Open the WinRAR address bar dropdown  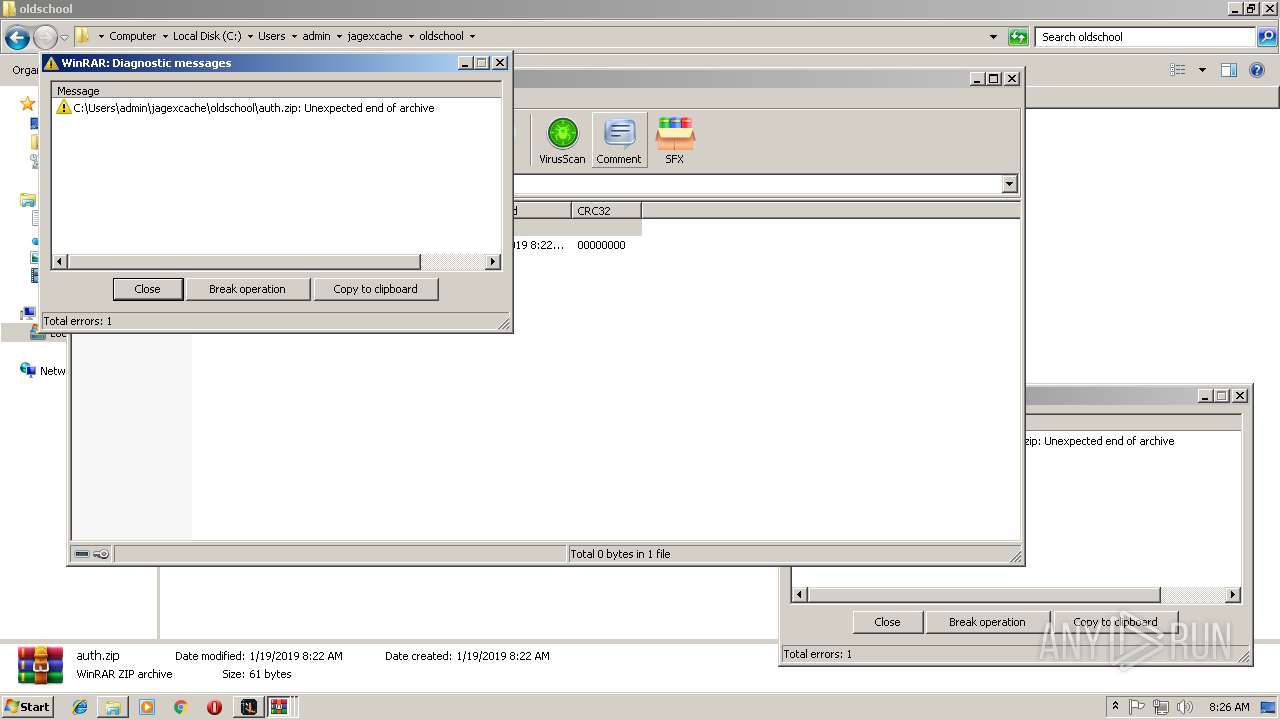coord(1009,184)
